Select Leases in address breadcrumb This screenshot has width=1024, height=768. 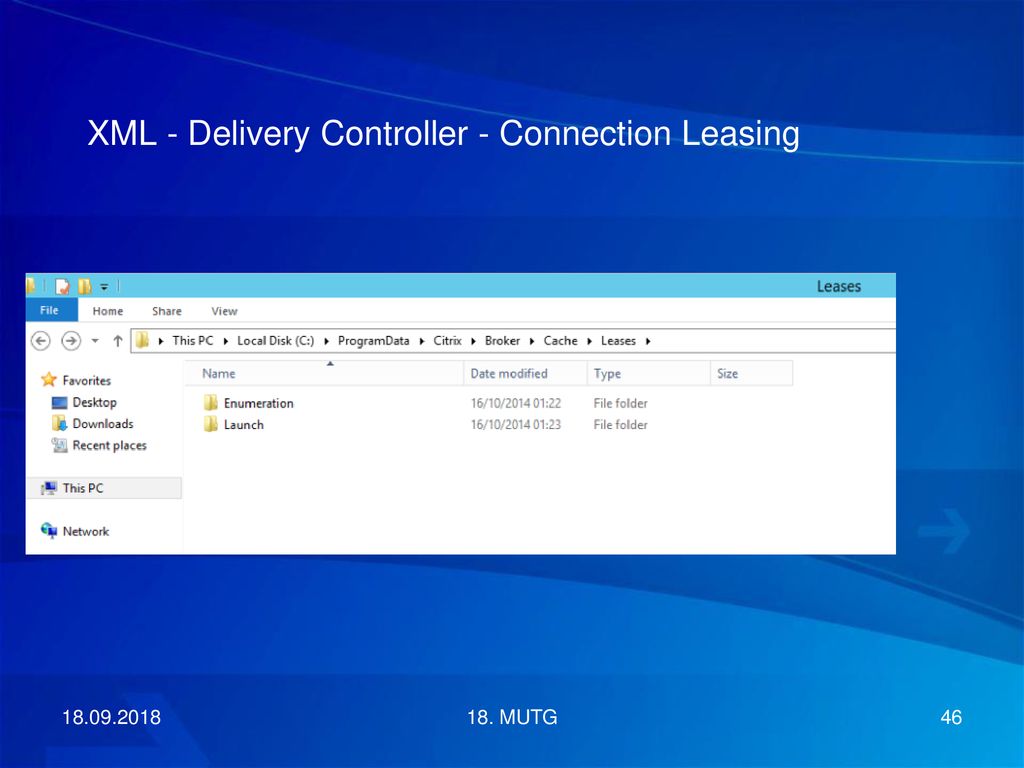[x=618, y=341]
